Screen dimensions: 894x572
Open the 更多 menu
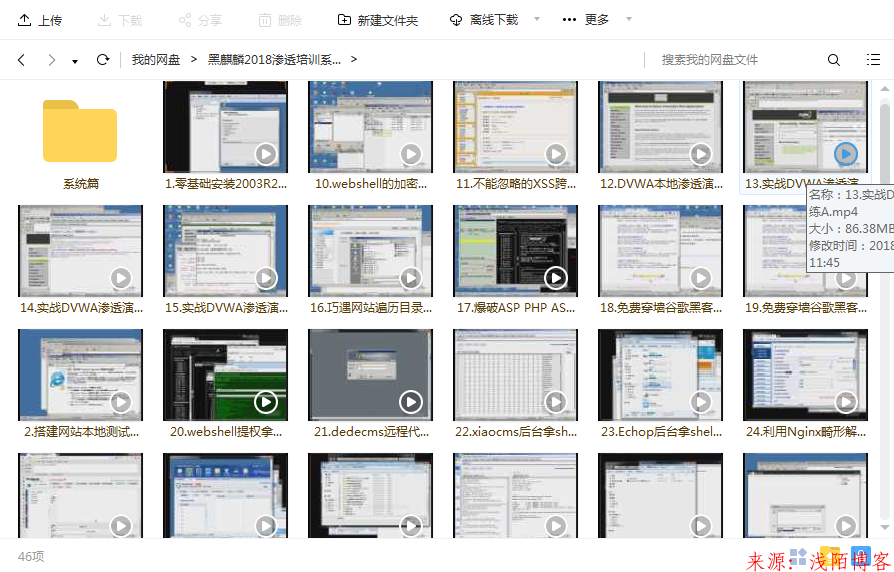pyautogui.click(x=586, y=20)
